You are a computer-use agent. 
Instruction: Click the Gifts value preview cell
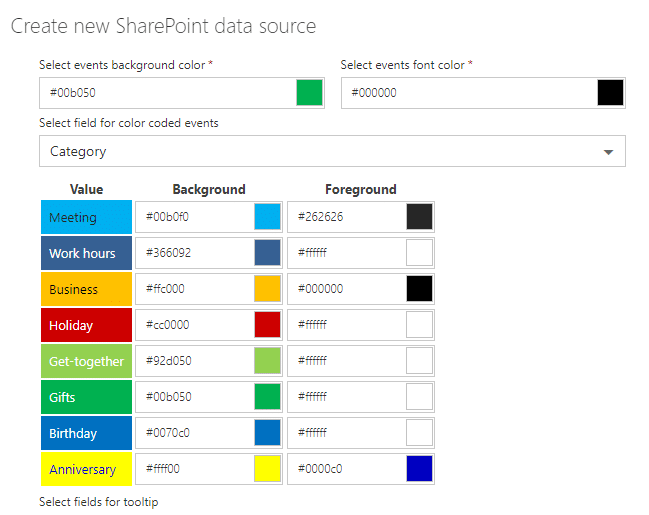point(86,397)
